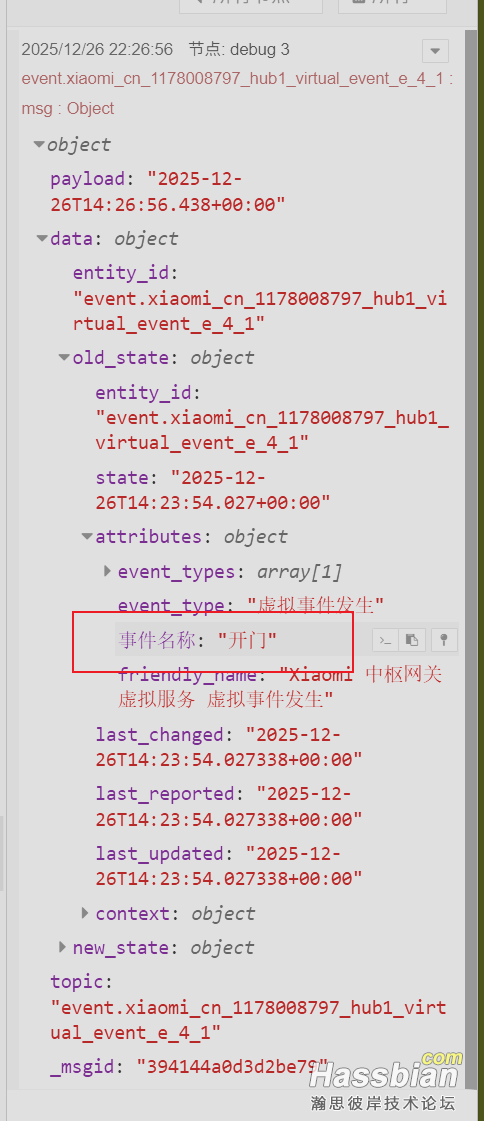
Task: Select the last_updated timestamp
Action: (x=229, y=866)
